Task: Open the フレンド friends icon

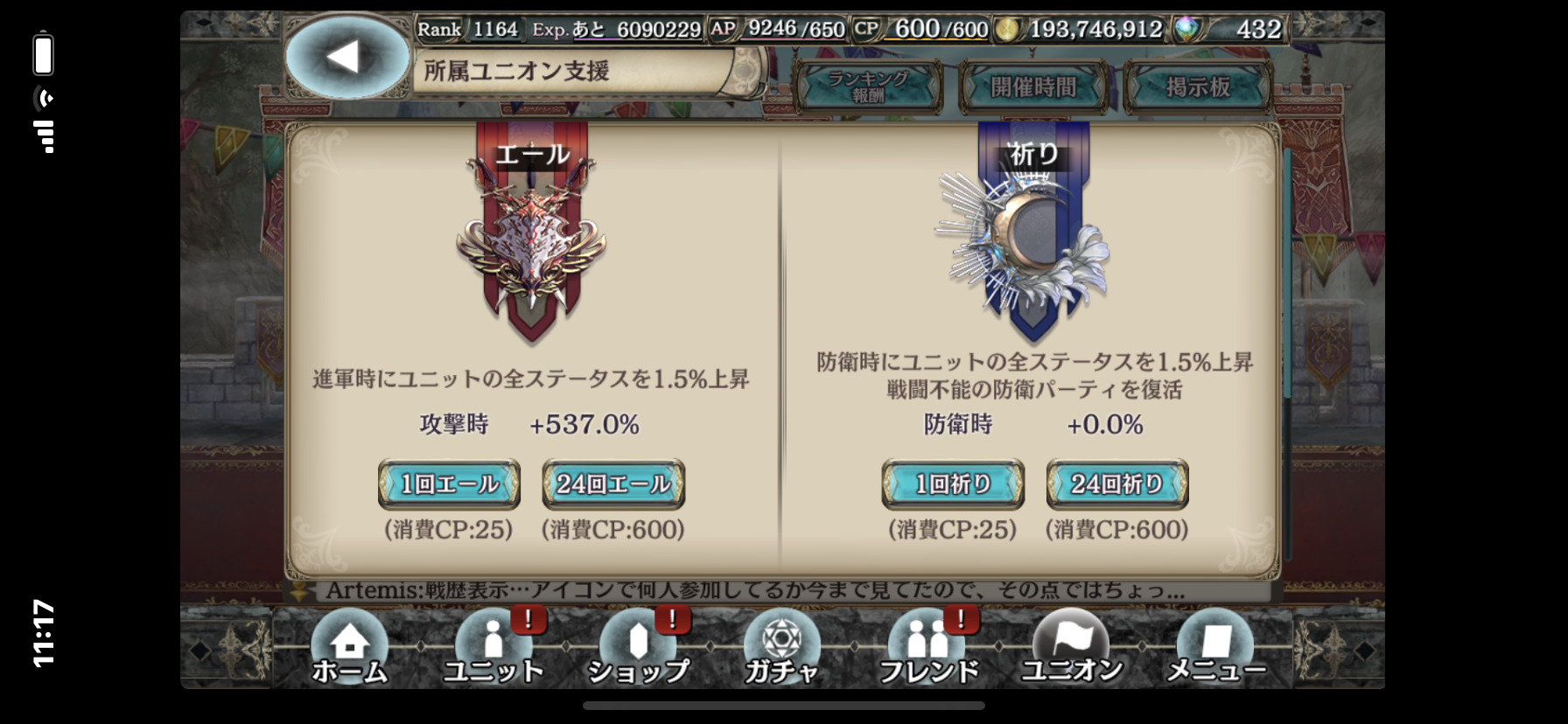Action: (x=927, y=648)
